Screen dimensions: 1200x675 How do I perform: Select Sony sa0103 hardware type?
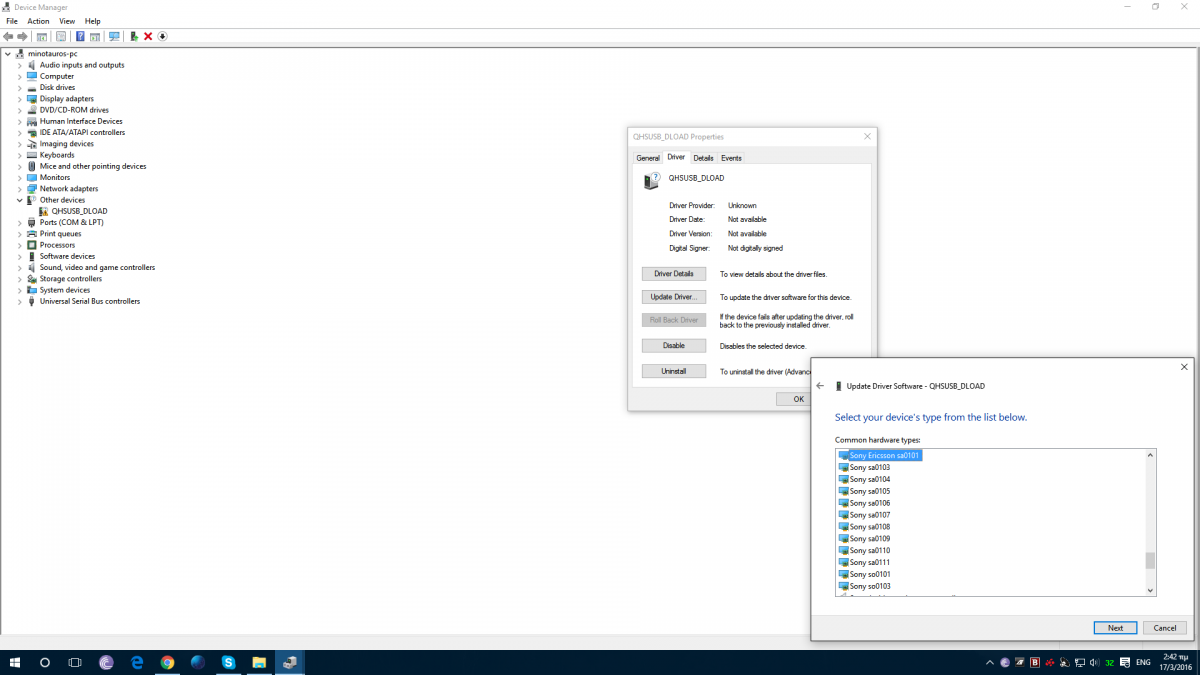[870, 467]
